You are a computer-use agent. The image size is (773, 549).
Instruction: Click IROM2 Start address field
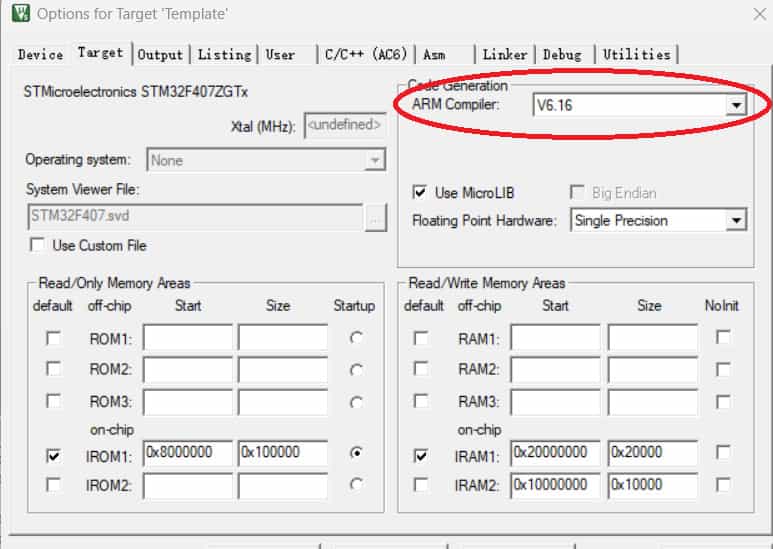(188, 485)
